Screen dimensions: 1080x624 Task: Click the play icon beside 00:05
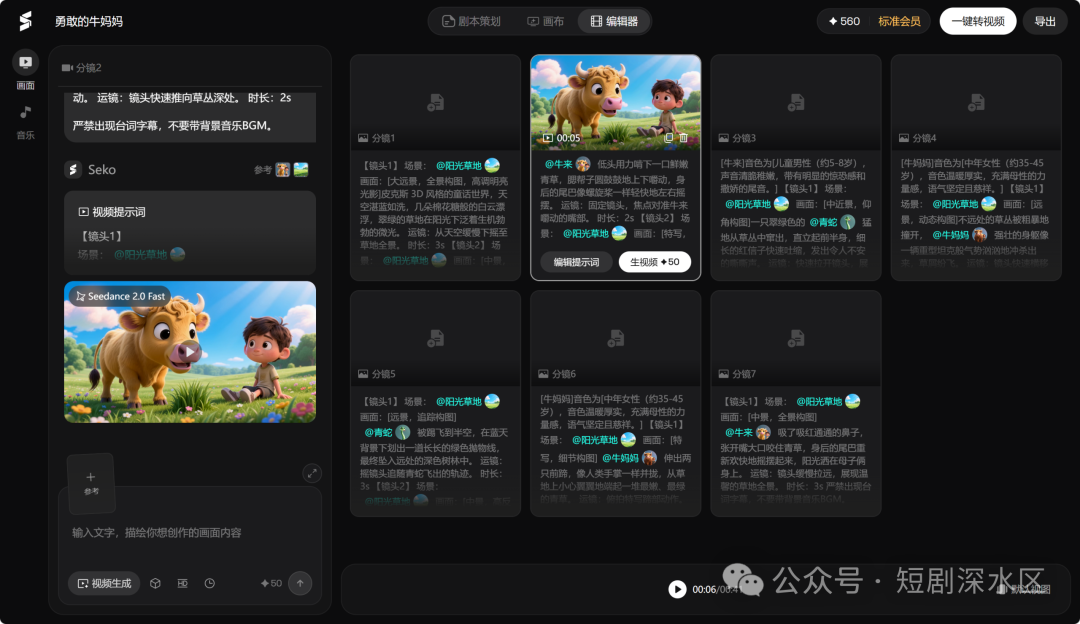coord(548,138)
